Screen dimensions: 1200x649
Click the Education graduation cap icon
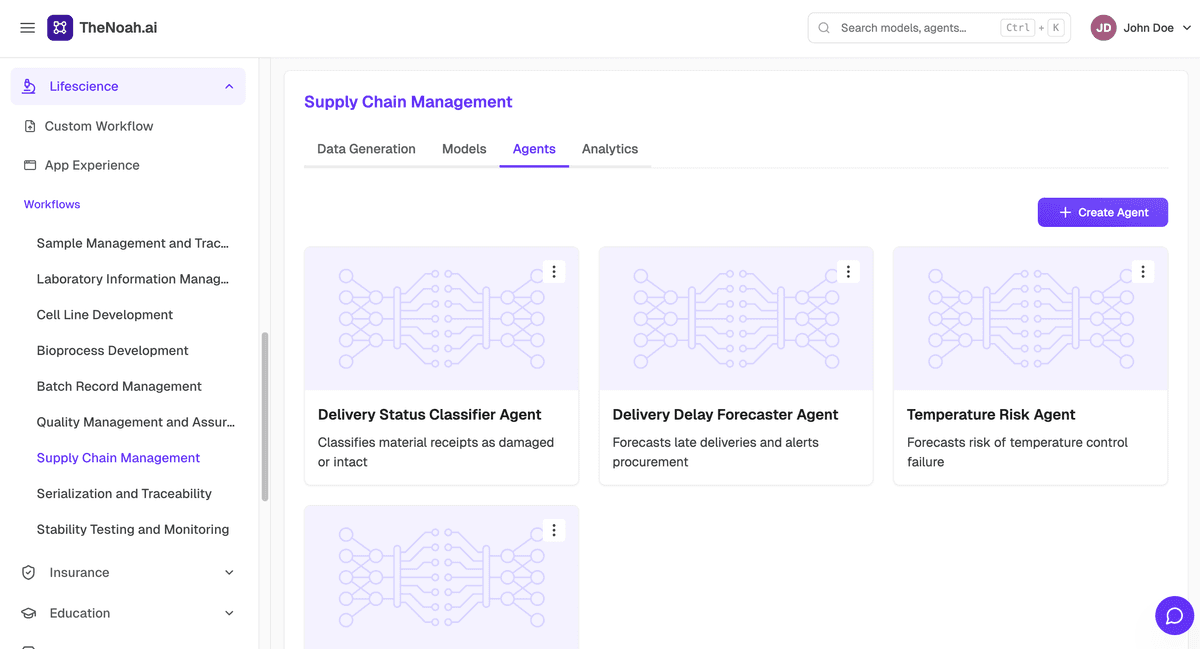click(x=29, y=613)
